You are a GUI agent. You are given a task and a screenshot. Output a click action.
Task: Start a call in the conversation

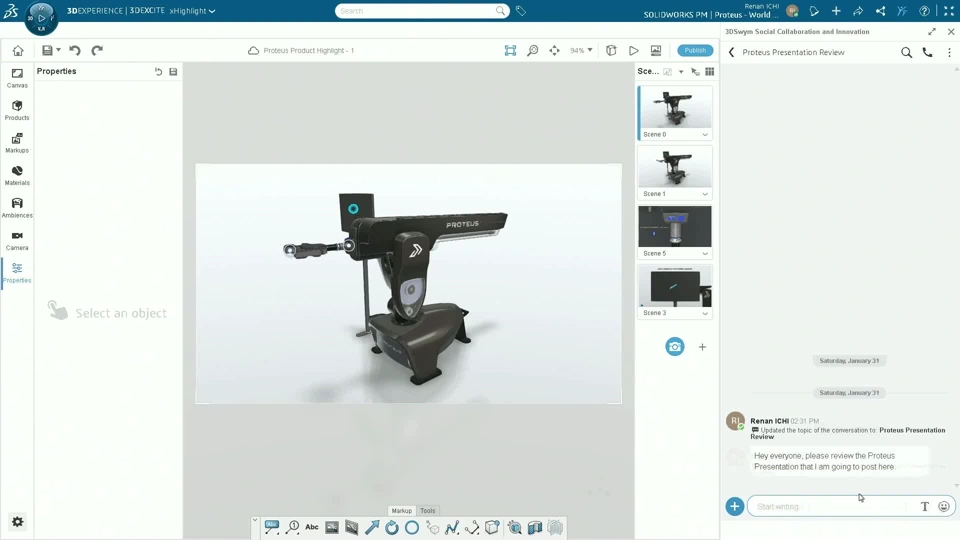point(928,52)
